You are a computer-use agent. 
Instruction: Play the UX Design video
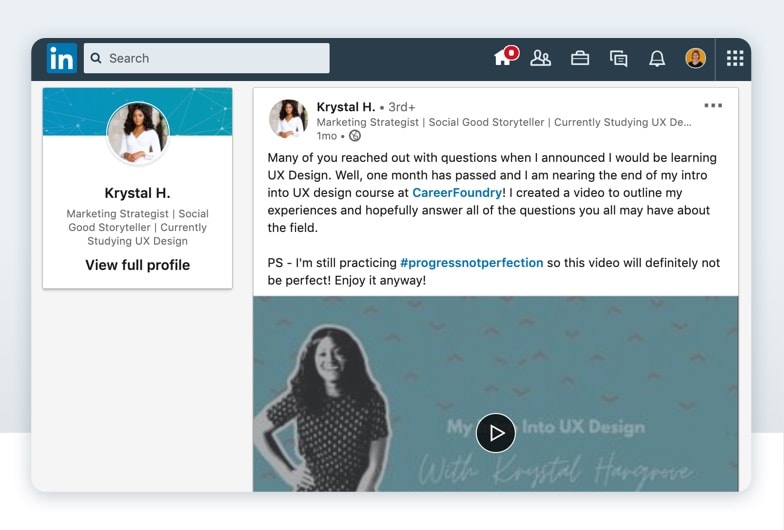pos(495,433)
